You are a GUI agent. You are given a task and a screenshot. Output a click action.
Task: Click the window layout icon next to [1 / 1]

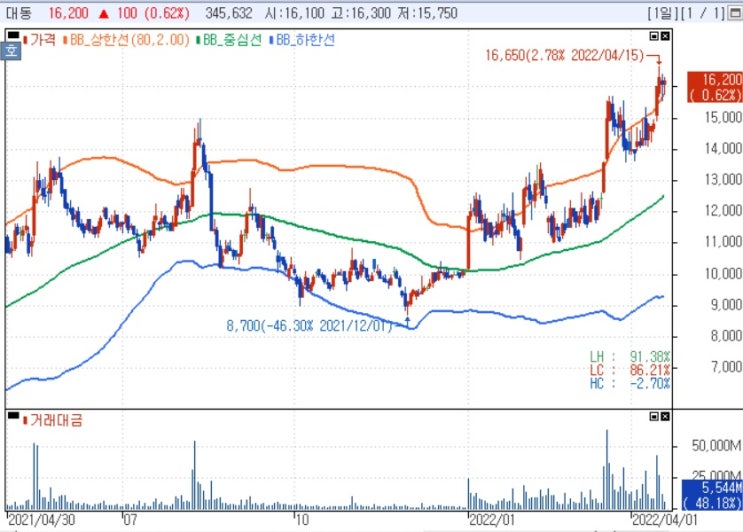click(736, 13)
